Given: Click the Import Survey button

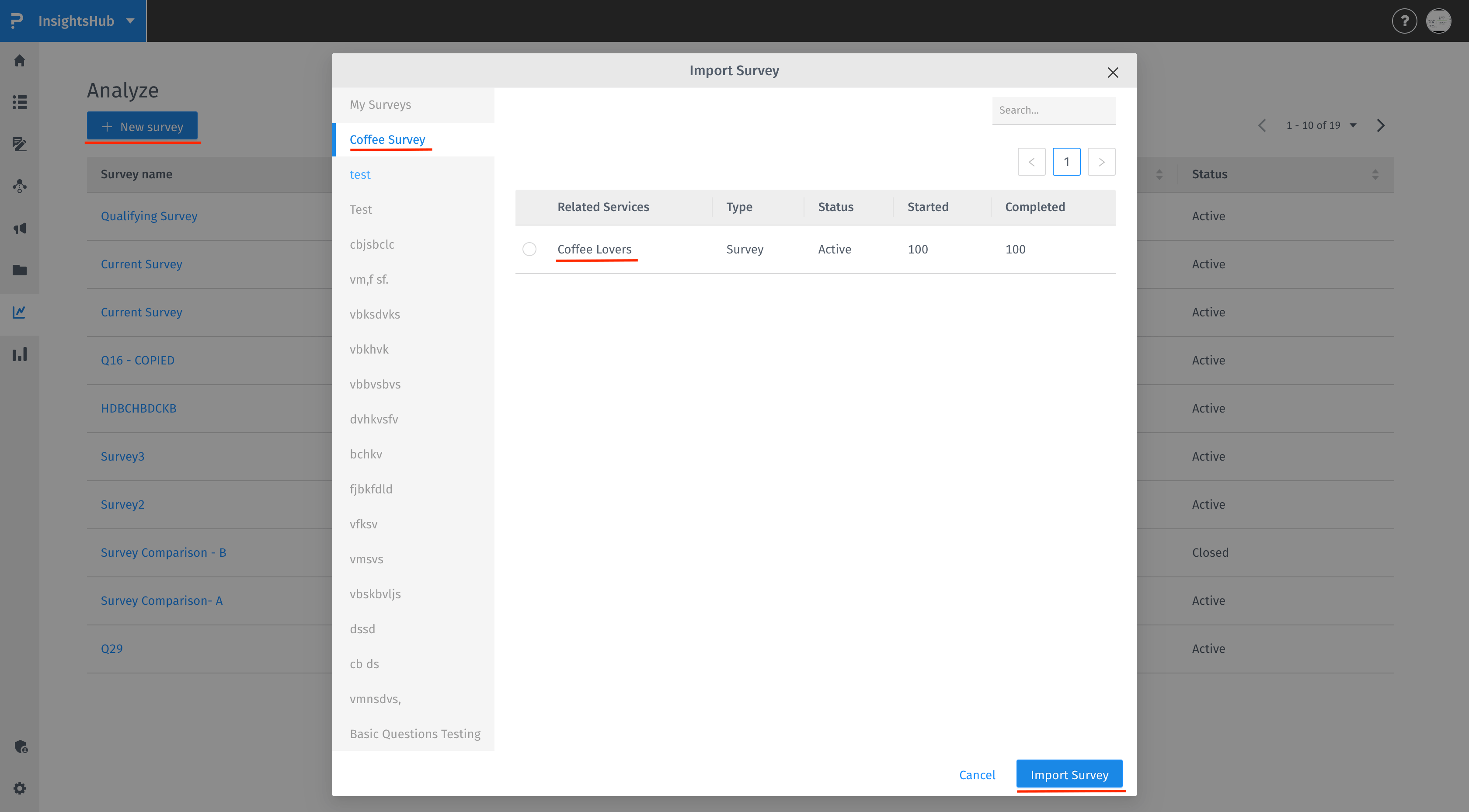Looking at the screenshot, I should pyautogui.click(x=1069, y=774).
